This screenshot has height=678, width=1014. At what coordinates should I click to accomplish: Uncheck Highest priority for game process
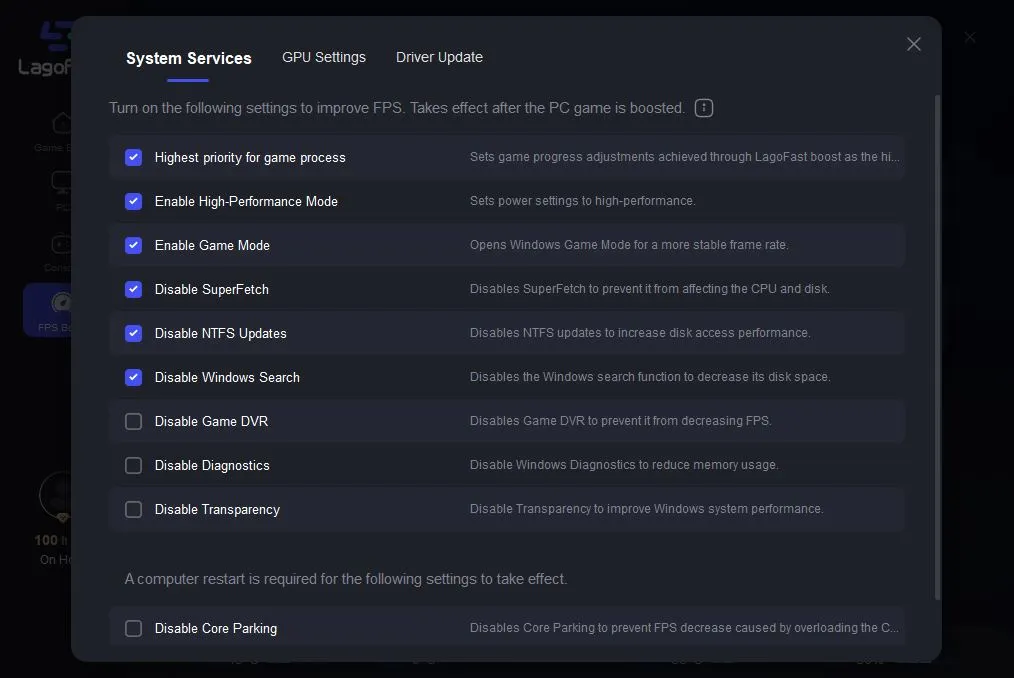133,157
